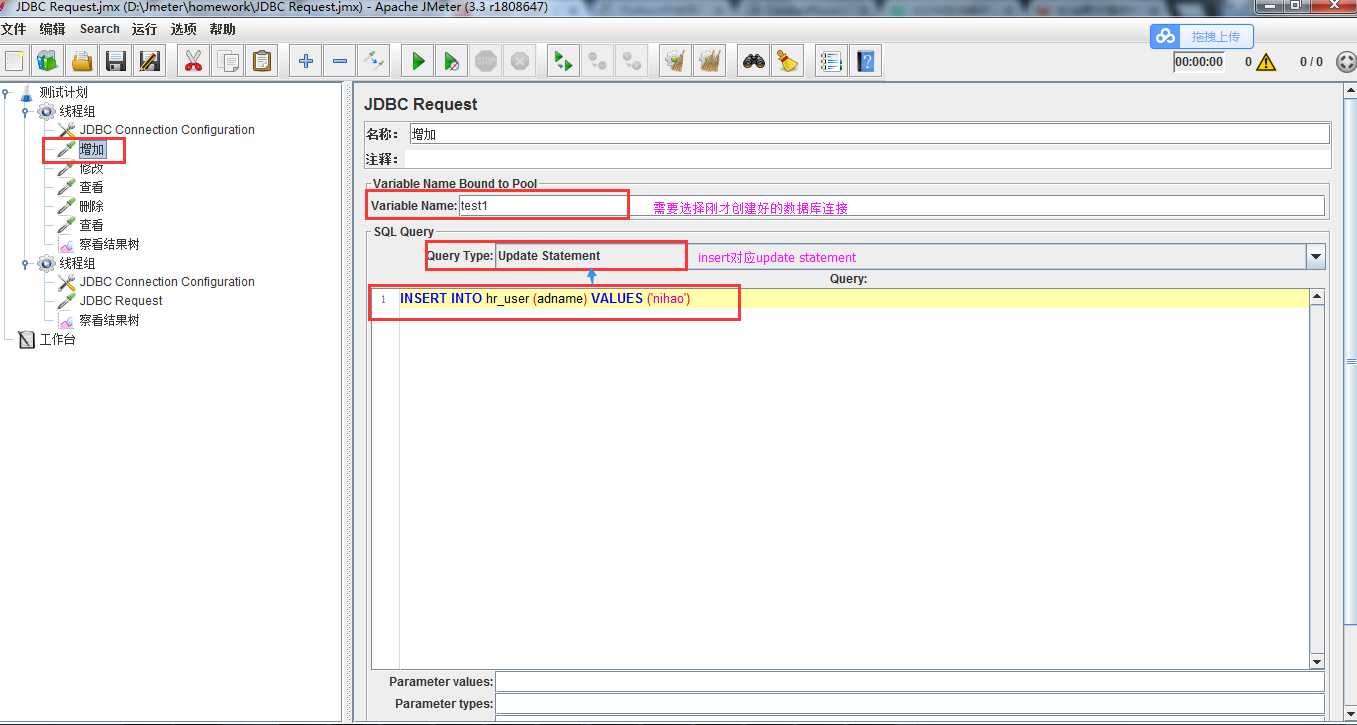
Task: Open the 运行 menu
Action: coord(144,29)
